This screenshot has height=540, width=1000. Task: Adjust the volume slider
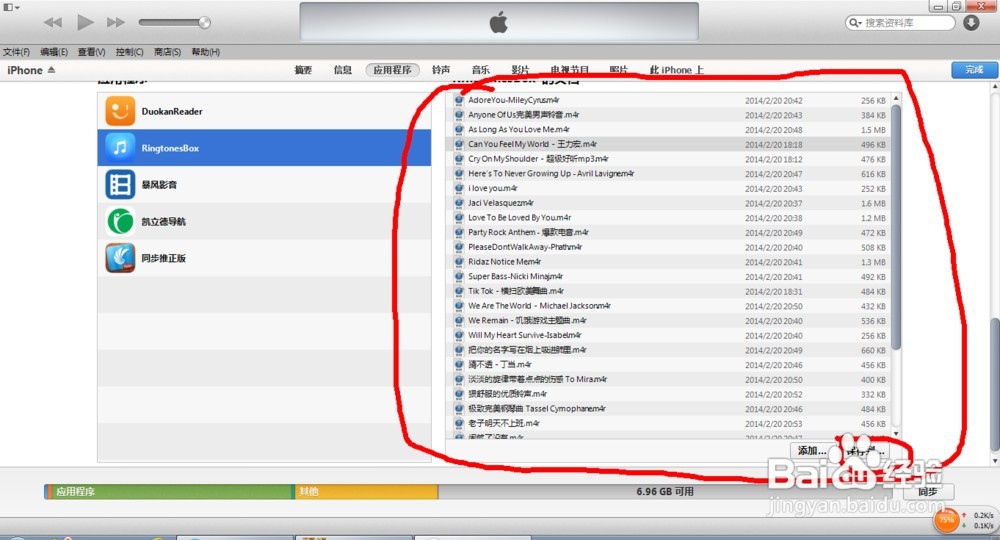click(x=175, y=23)
